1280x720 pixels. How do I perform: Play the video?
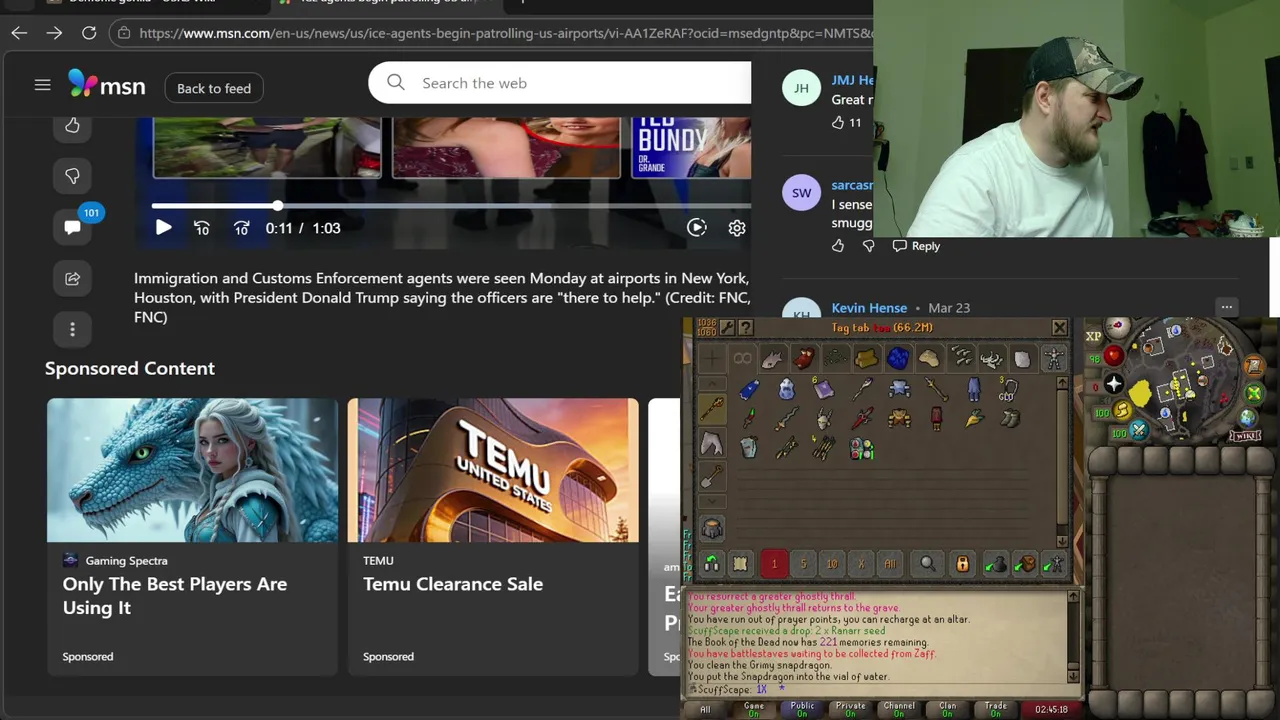pos(163,228)
